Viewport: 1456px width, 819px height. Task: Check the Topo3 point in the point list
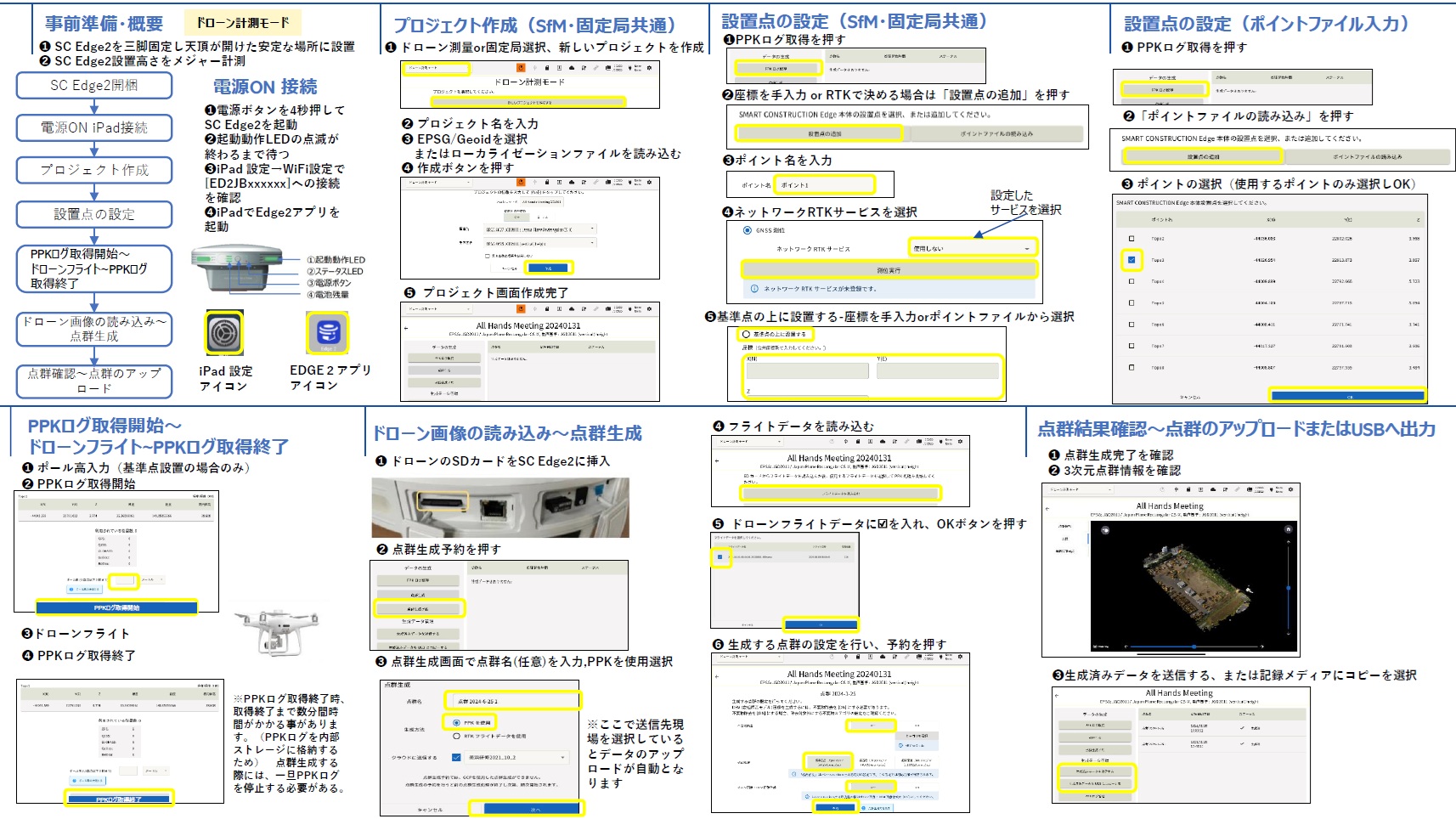tap(1131, 259)
